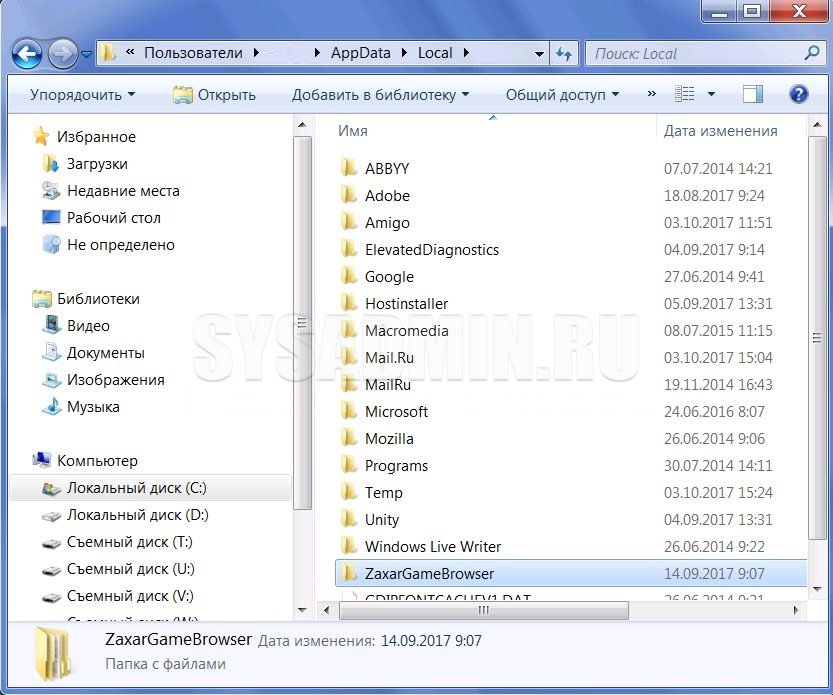
Task: Show hidden toolbar commands via chevron
Action: click(651, 94)
